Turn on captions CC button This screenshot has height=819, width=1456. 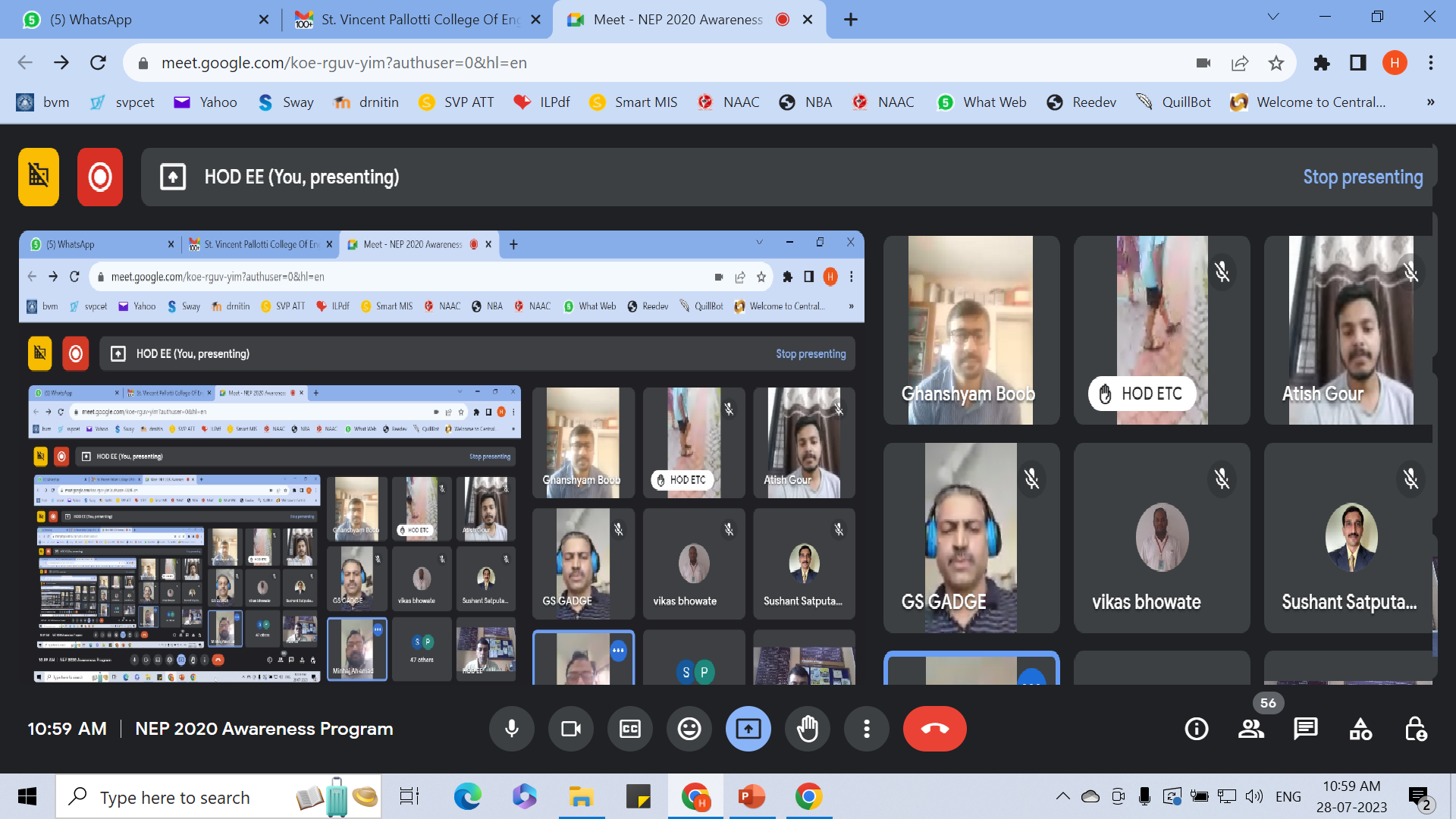(629, 729)
